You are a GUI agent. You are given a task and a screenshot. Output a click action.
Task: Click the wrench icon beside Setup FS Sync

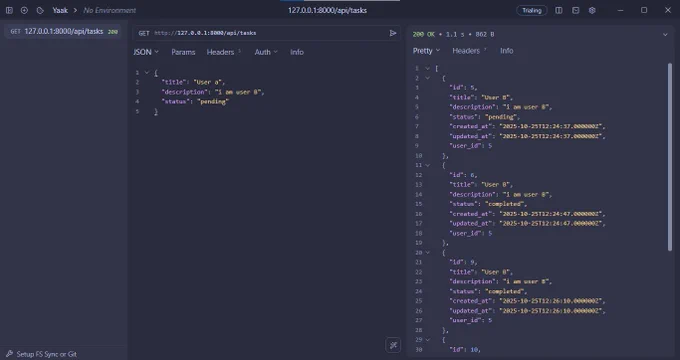10,354
